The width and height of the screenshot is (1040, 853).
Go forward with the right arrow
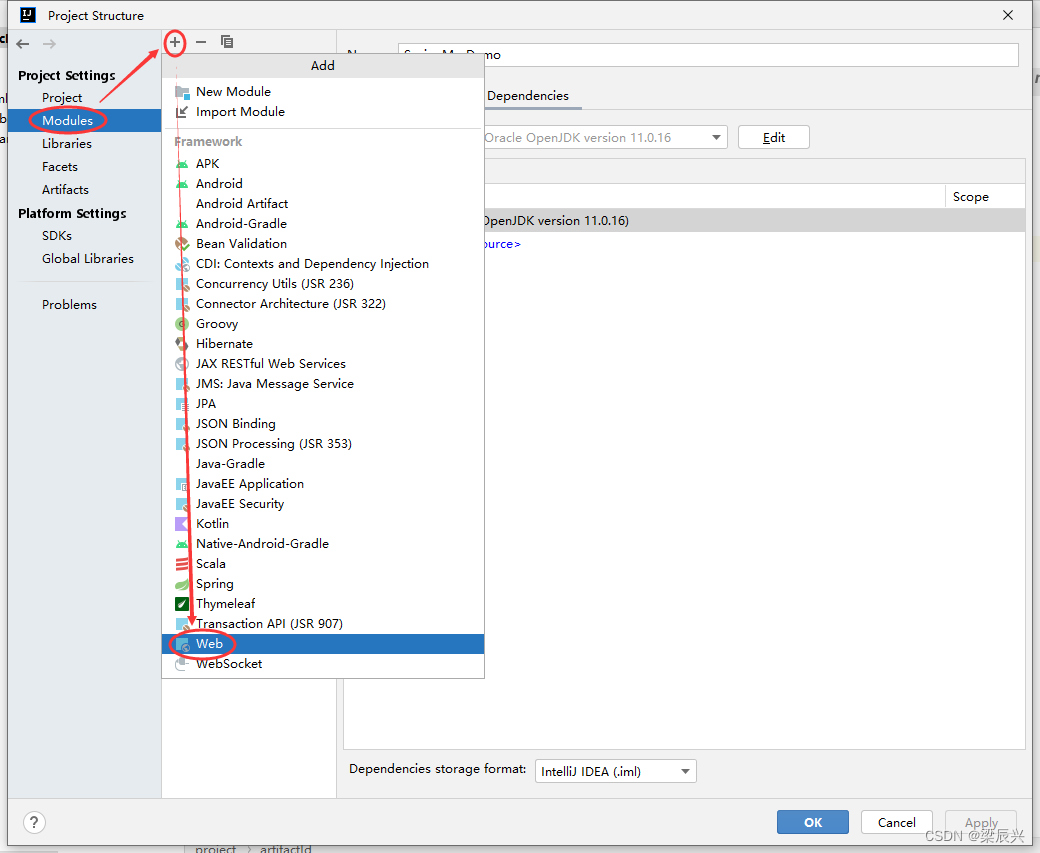point(49,44)
